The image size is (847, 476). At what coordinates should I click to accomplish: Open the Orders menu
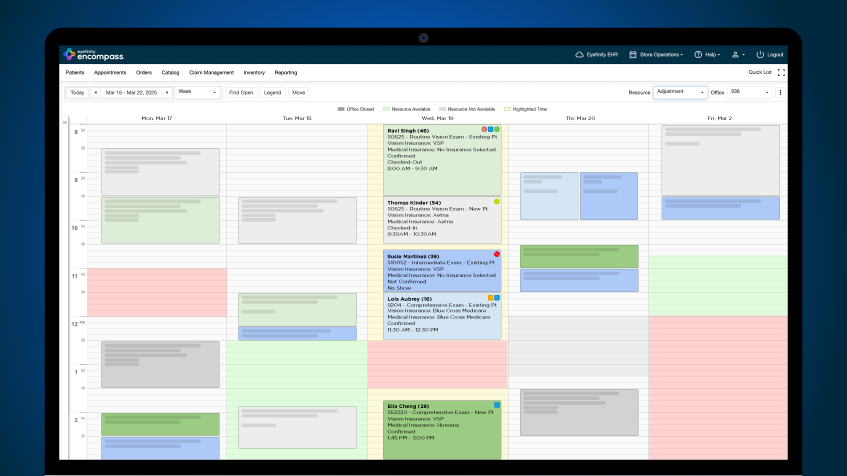(x=144, y=72)
